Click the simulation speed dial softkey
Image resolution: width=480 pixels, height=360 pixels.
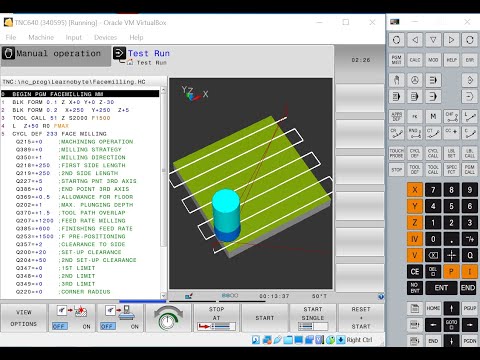tap(168, 318)
